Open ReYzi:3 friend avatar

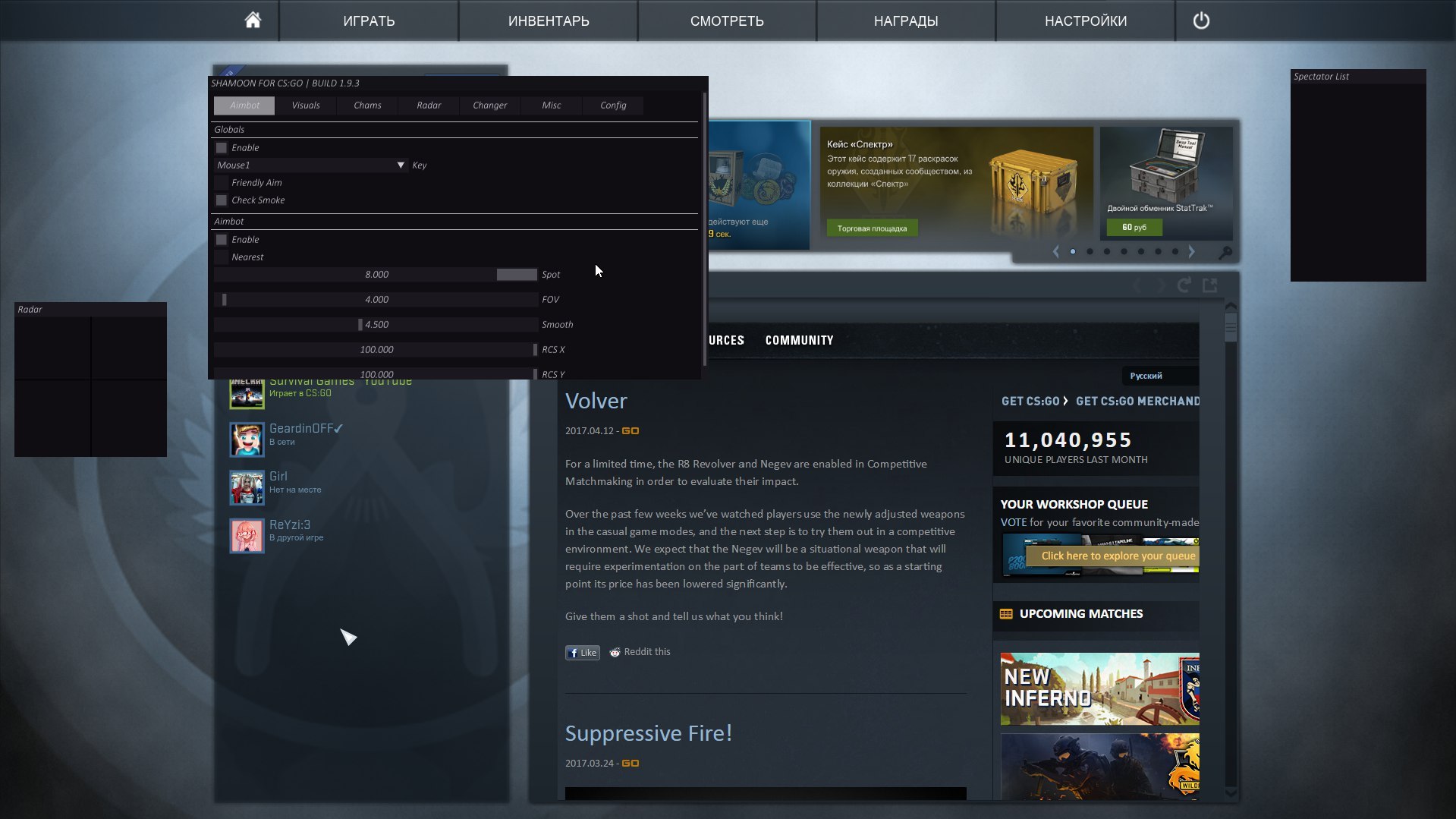(247, 536)
